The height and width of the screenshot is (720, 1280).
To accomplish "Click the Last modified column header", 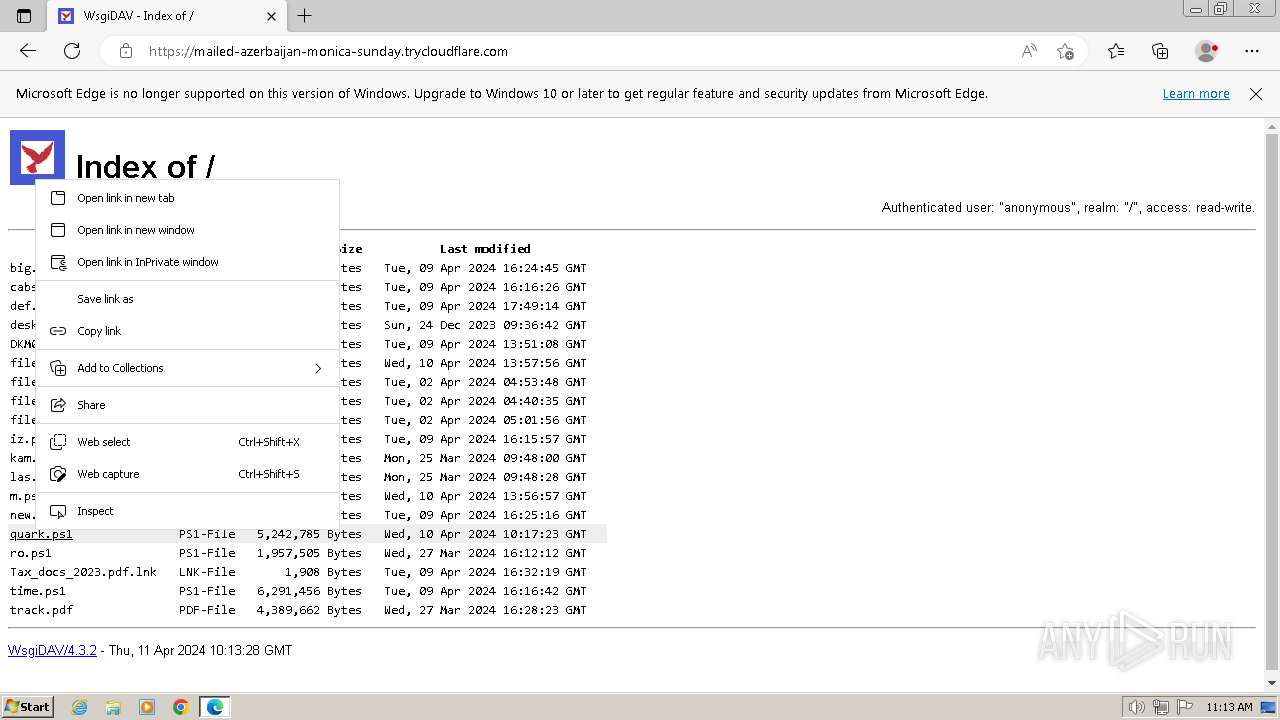I will pyautogui.click(x=485, y=249).
